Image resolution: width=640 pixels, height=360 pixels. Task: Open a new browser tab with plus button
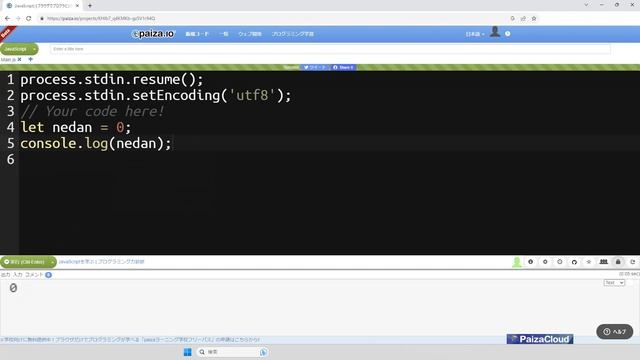click(x=90, y=6)
